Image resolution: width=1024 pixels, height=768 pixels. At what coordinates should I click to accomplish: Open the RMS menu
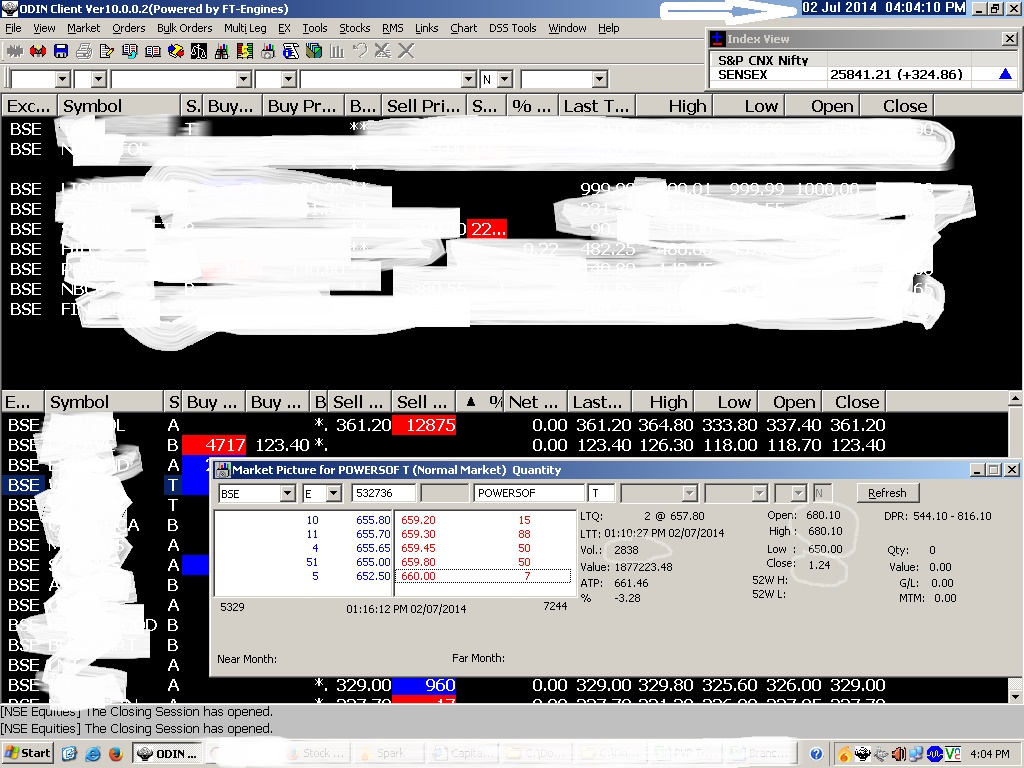tap(392, 28)
